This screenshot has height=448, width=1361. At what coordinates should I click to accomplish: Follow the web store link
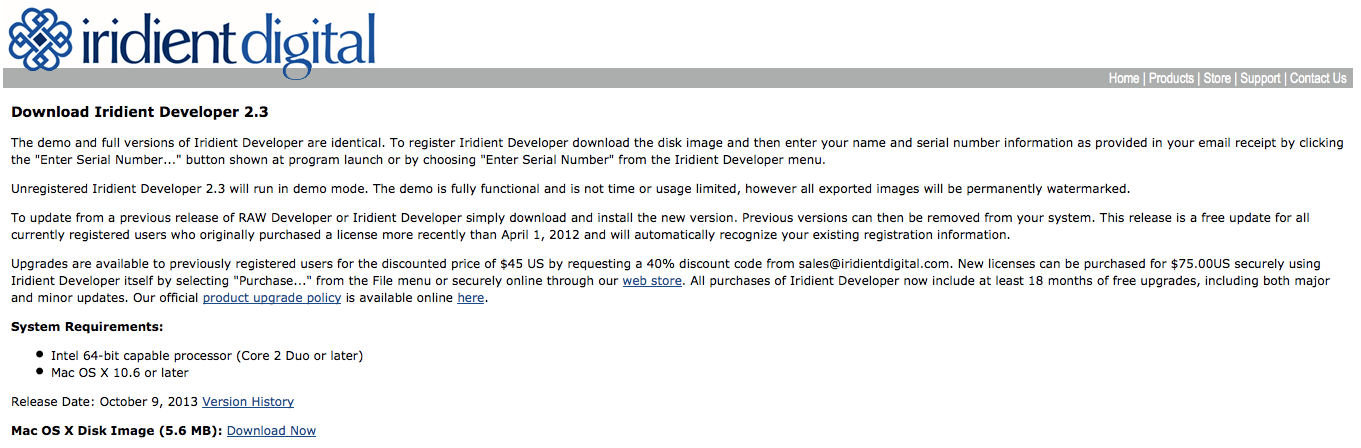(x=652, y=281)
